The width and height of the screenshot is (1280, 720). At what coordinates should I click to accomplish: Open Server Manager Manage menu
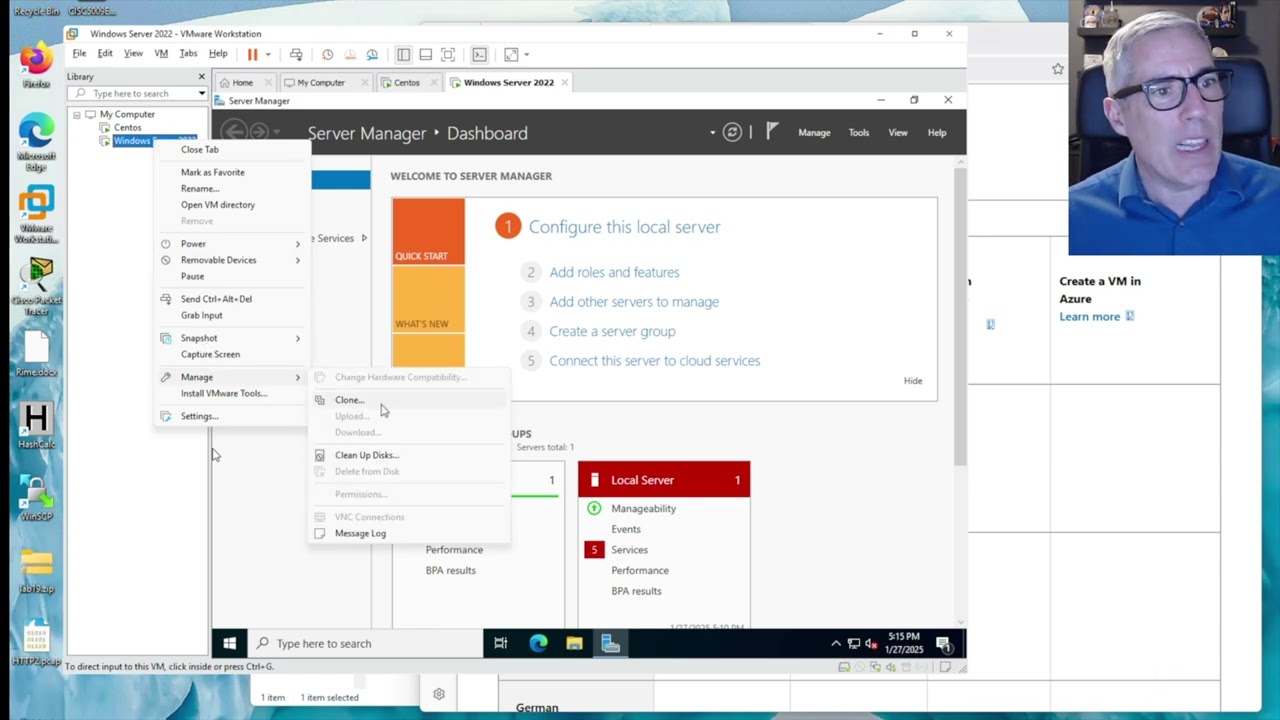pos(814,133)
